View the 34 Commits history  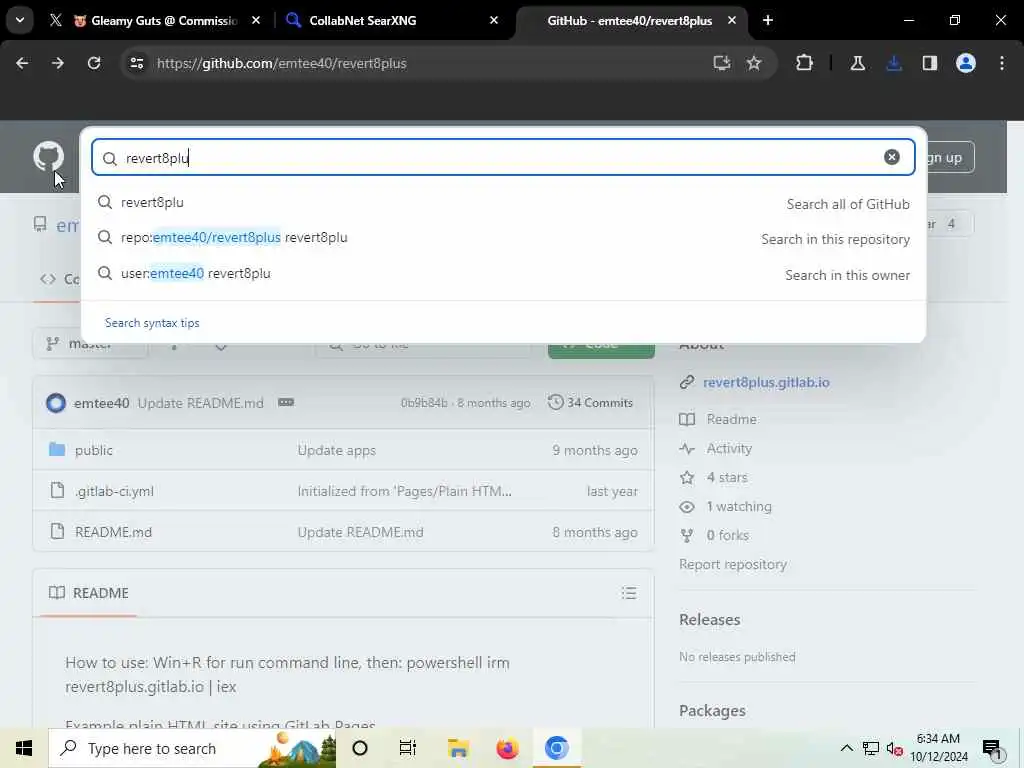[x=590, y=402]
